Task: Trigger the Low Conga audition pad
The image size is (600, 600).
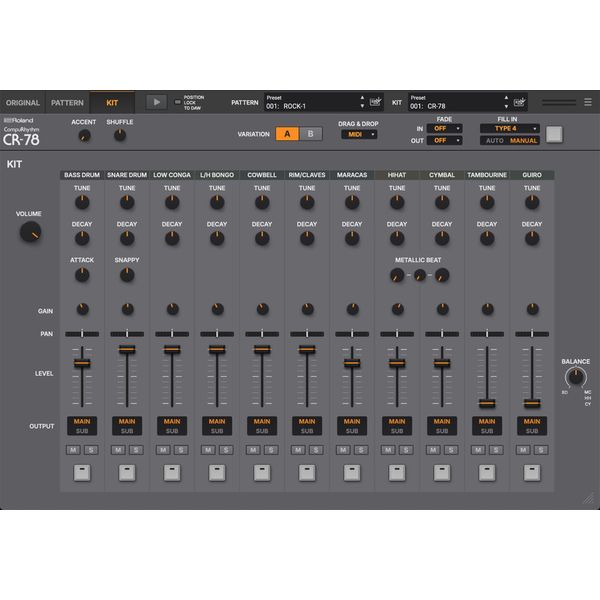Action: click(172, 473)
